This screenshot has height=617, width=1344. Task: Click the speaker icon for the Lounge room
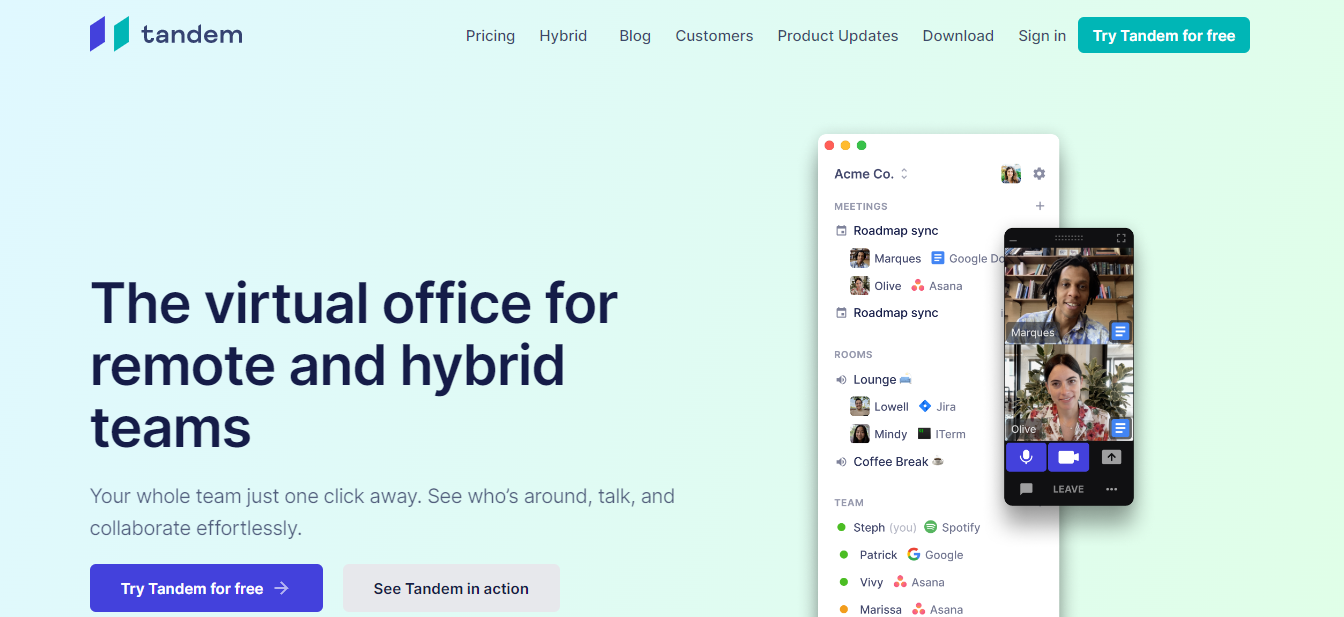point(841,380)
